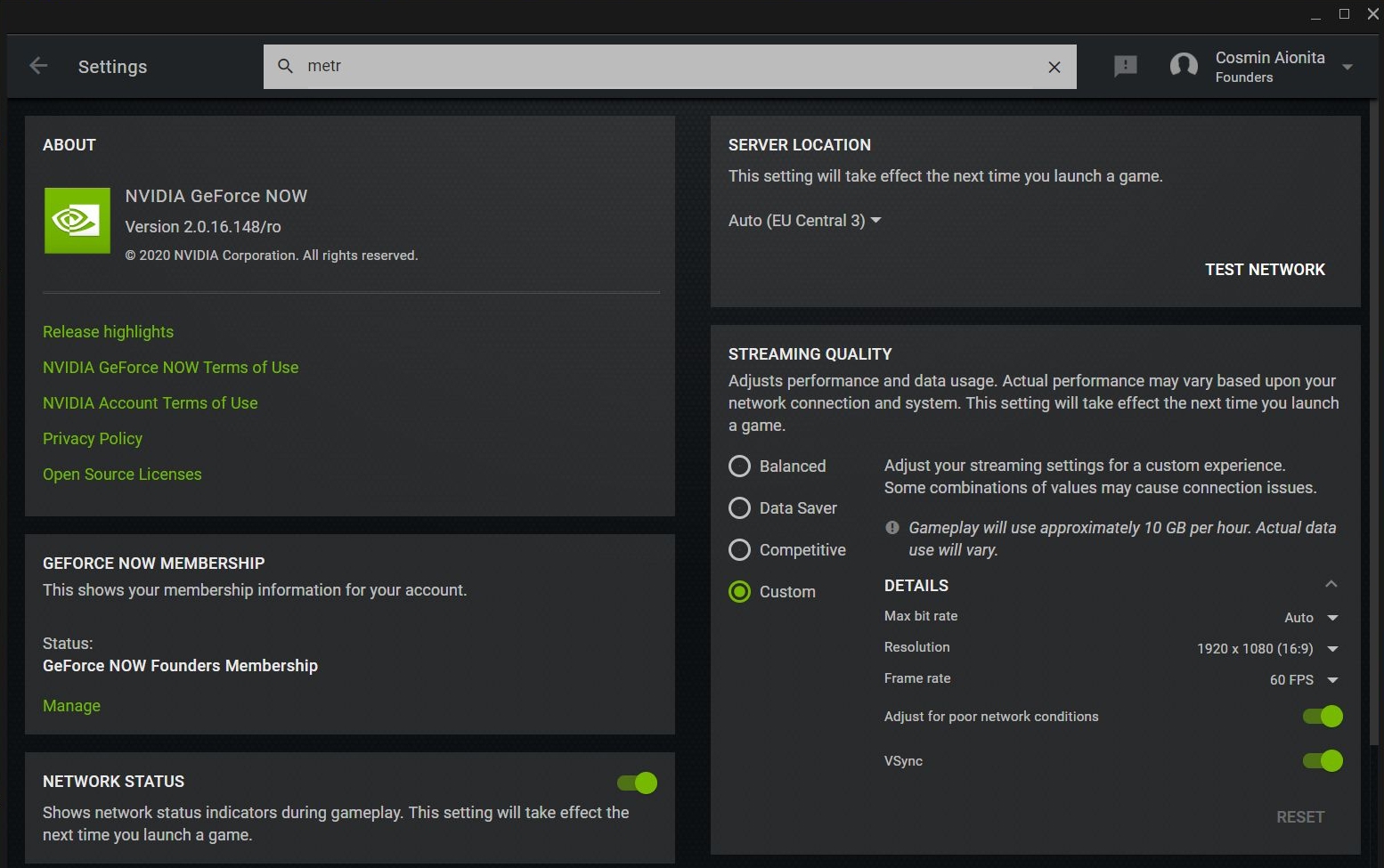Maximize the application window

(1344, 13)
